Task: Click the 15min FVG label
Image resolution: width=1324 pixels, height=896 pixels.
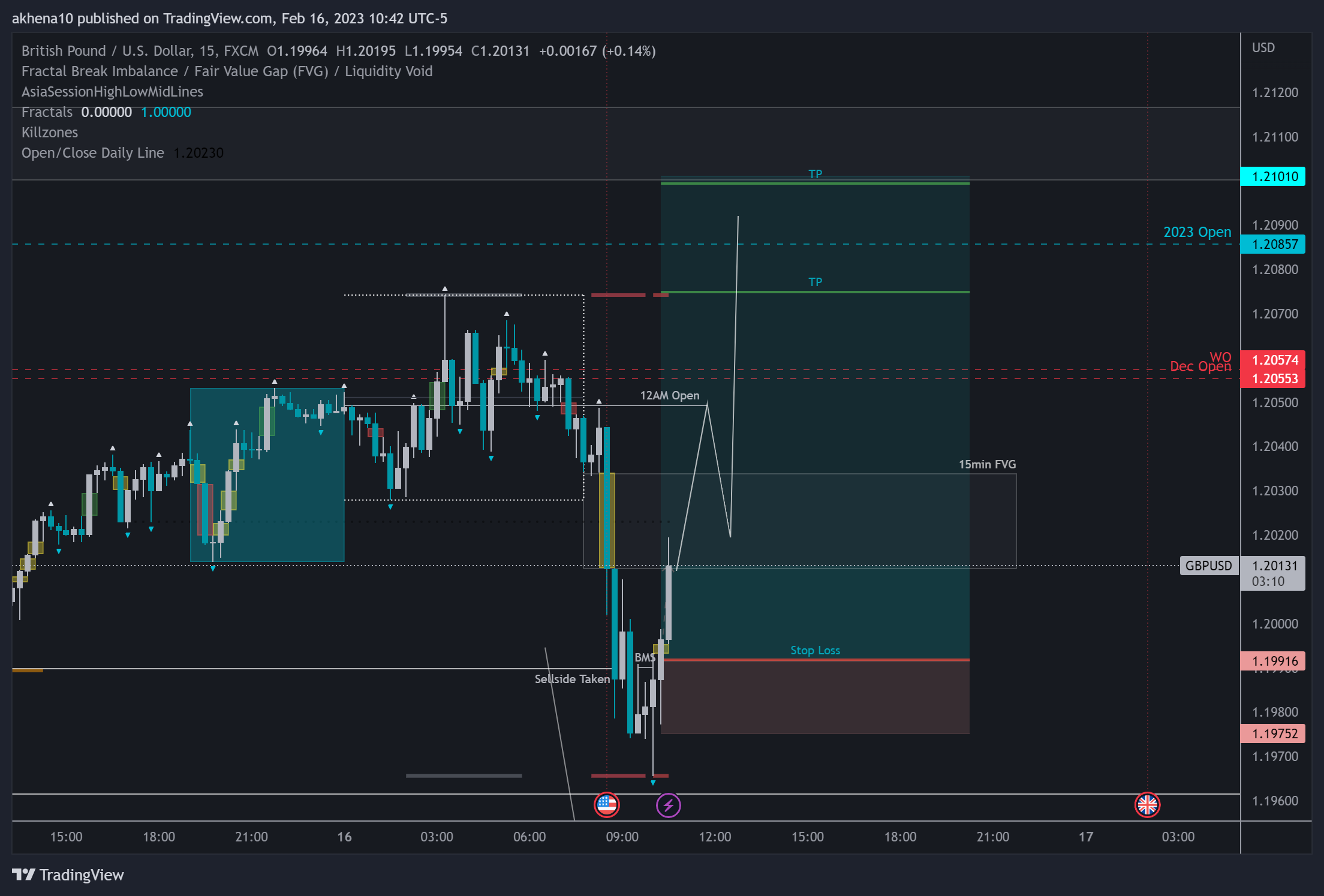Action: pos(987,464)
